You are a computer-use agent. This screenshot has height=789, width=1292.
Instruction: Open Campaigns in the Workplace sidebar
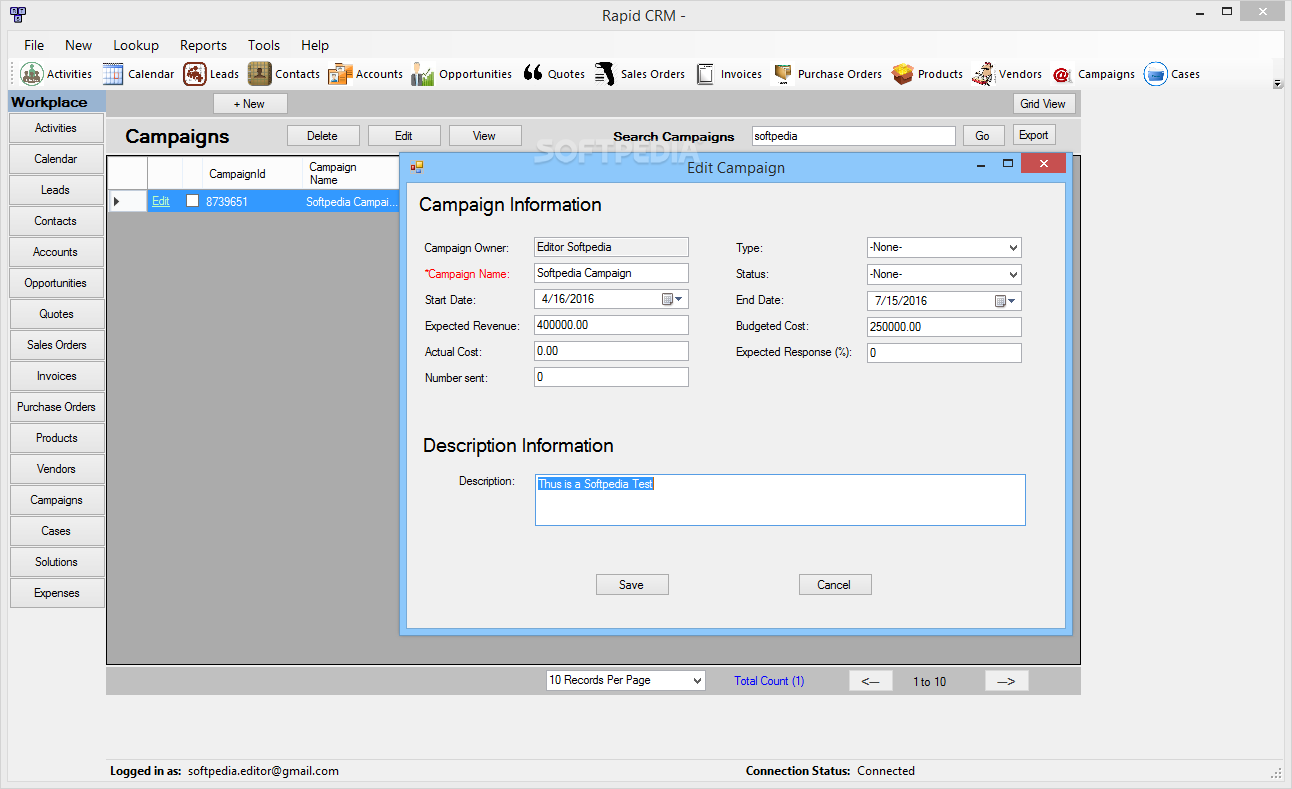point(57,500)
